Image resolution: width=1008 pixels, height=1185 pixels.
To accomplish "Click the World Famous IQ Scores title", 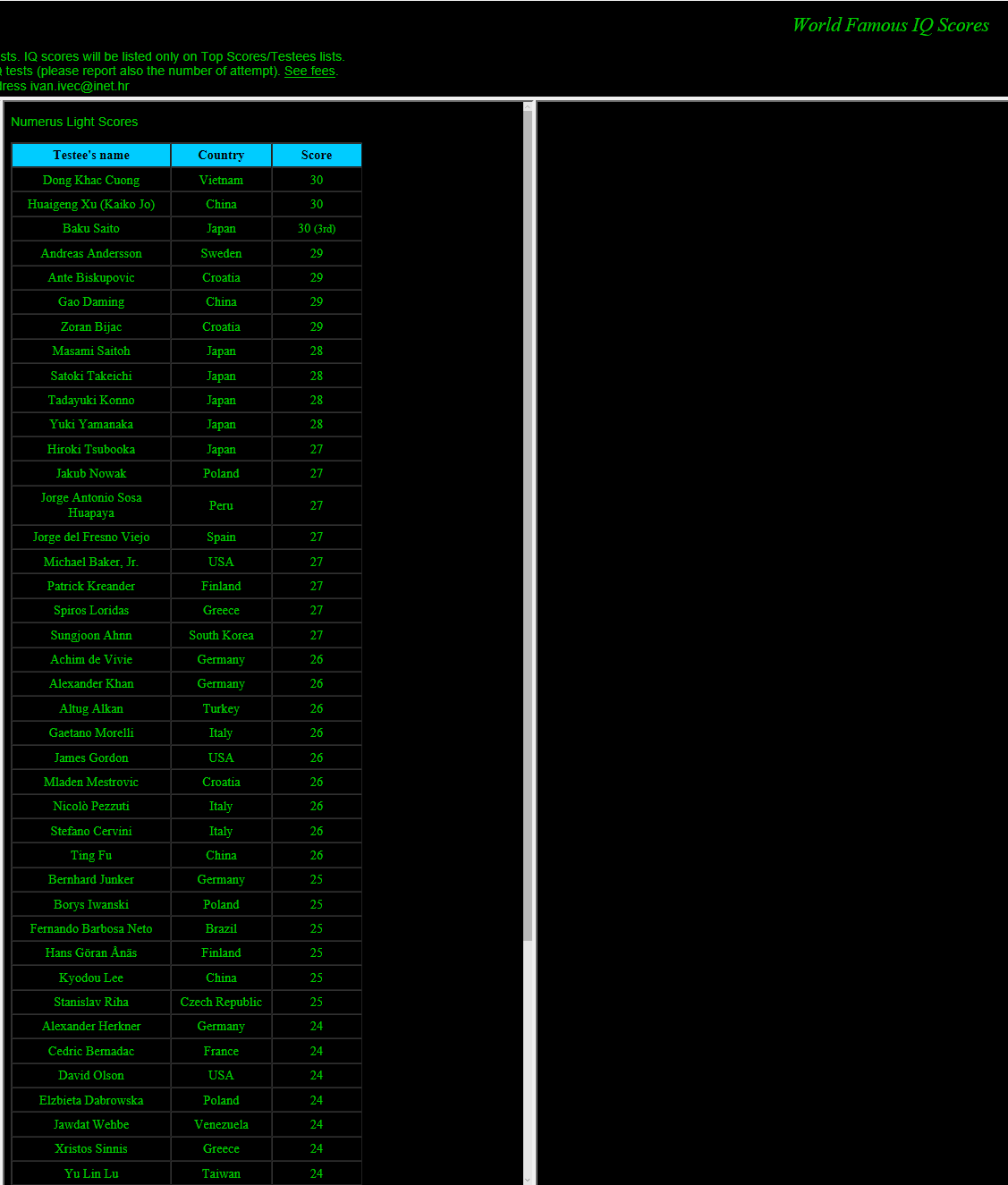I will 890,25.
